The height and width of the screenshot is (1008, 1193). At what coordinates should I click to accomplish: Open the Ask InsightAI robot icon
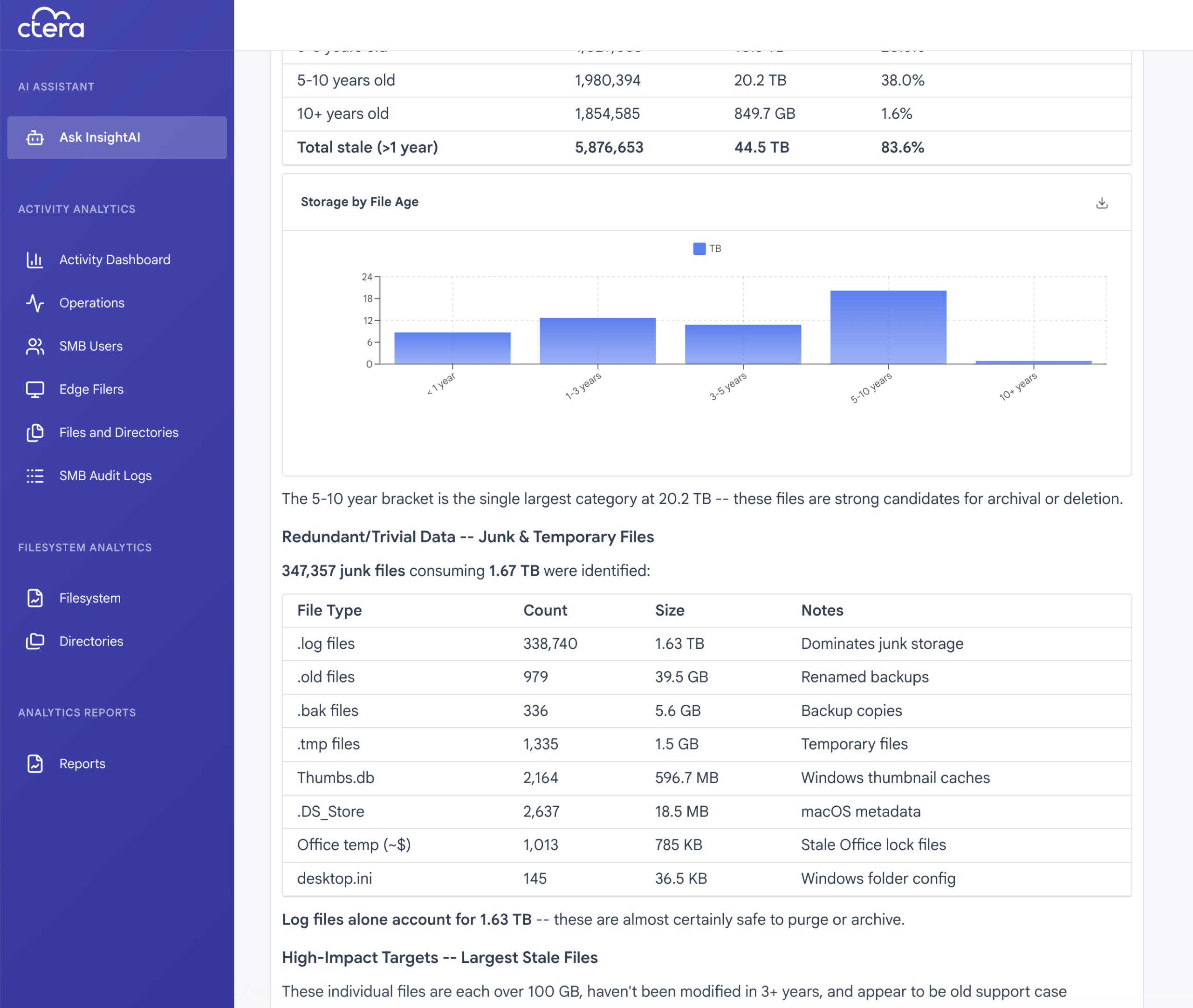(x=35, y=138)
